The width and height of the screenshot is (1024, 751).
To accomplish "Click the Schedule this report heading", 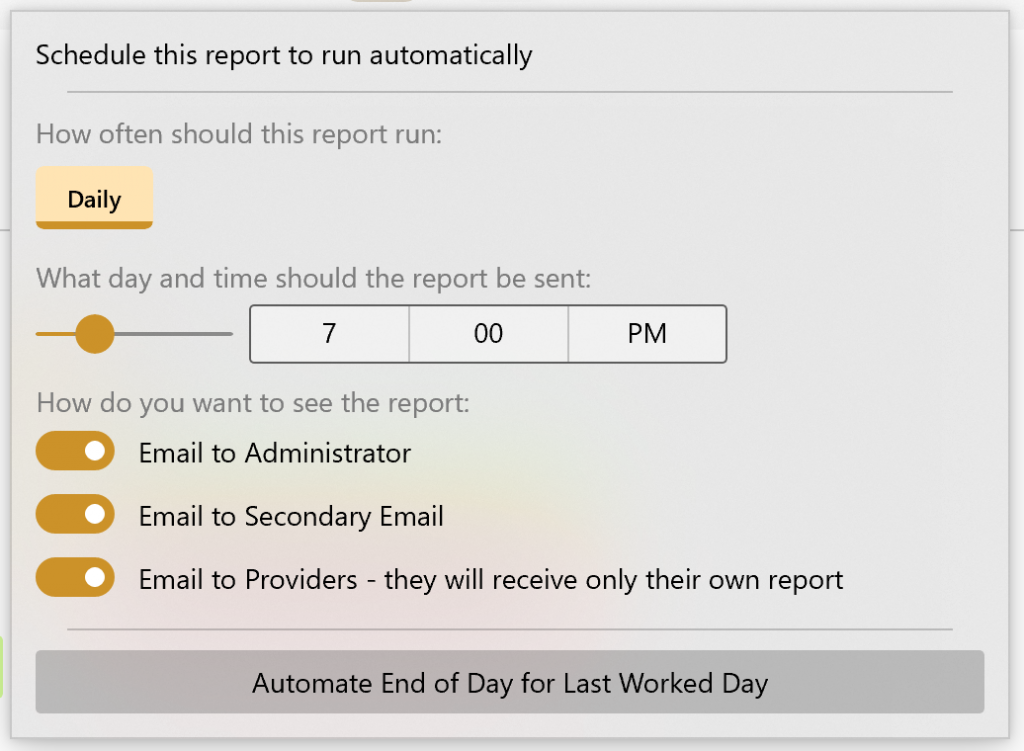I will click(x=284, y=55).
